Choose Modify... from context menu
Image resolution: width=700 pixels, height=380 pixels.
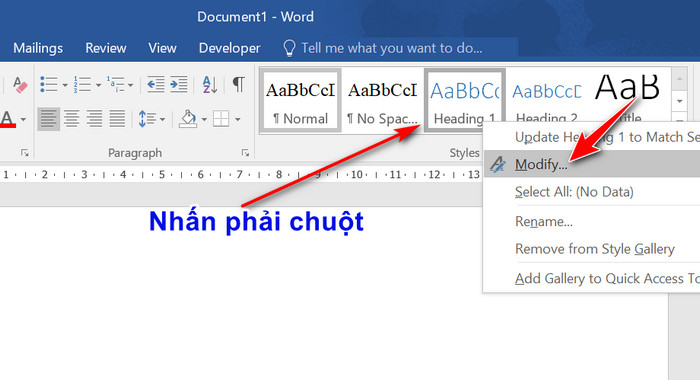click(592, 164)
